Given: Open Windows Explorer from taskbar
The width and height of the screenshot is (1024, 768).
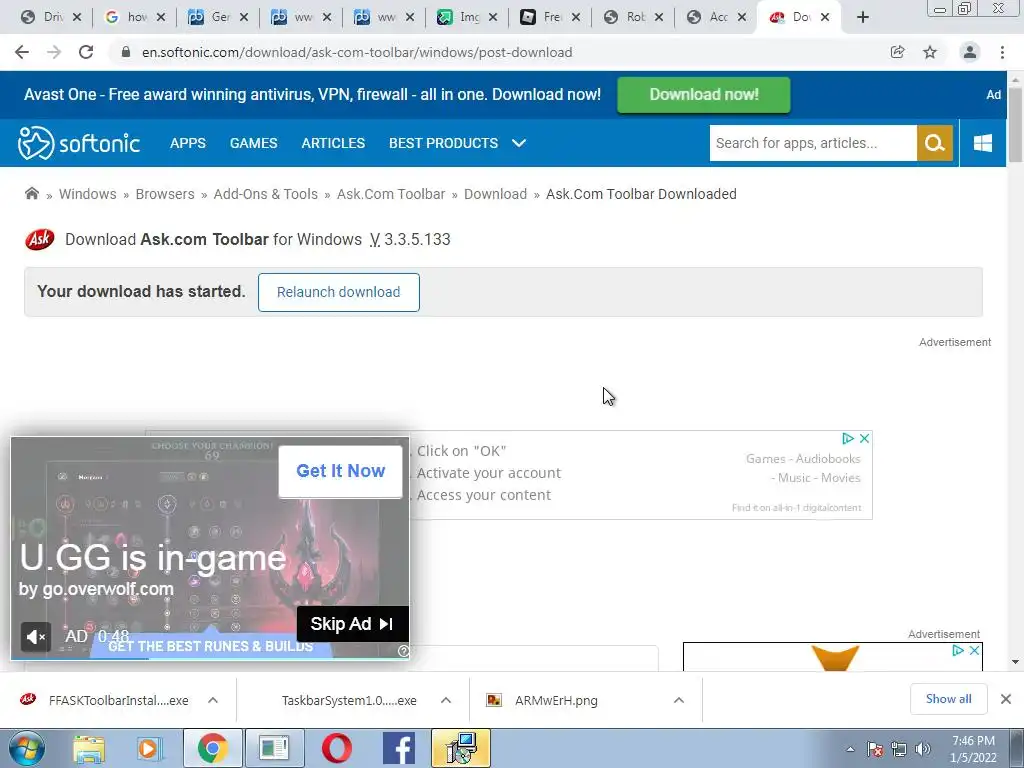Looking at the screenshot, I should (89, 748).
